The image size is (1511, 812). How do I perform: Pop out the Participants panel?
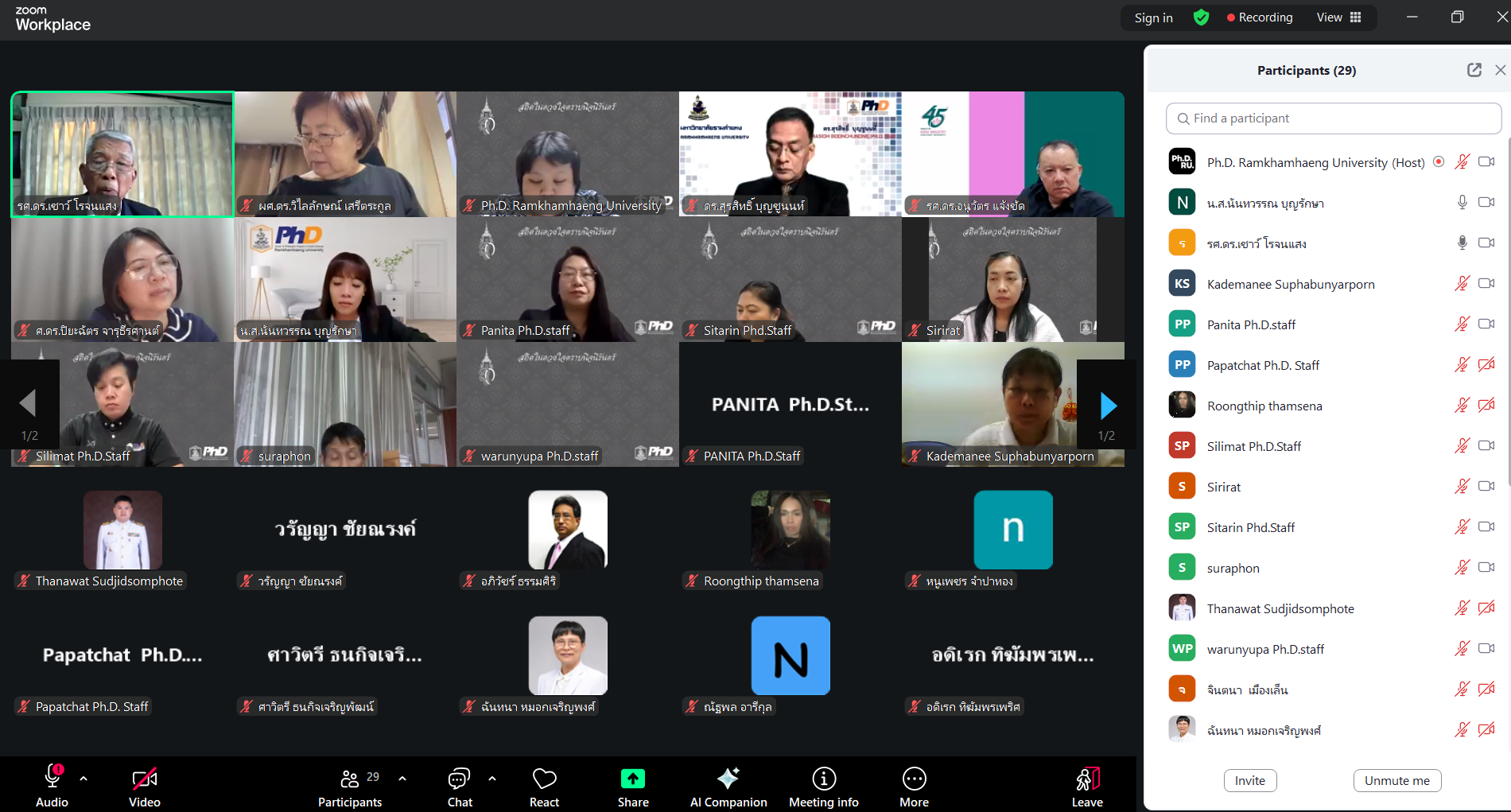pos(1474,70)
